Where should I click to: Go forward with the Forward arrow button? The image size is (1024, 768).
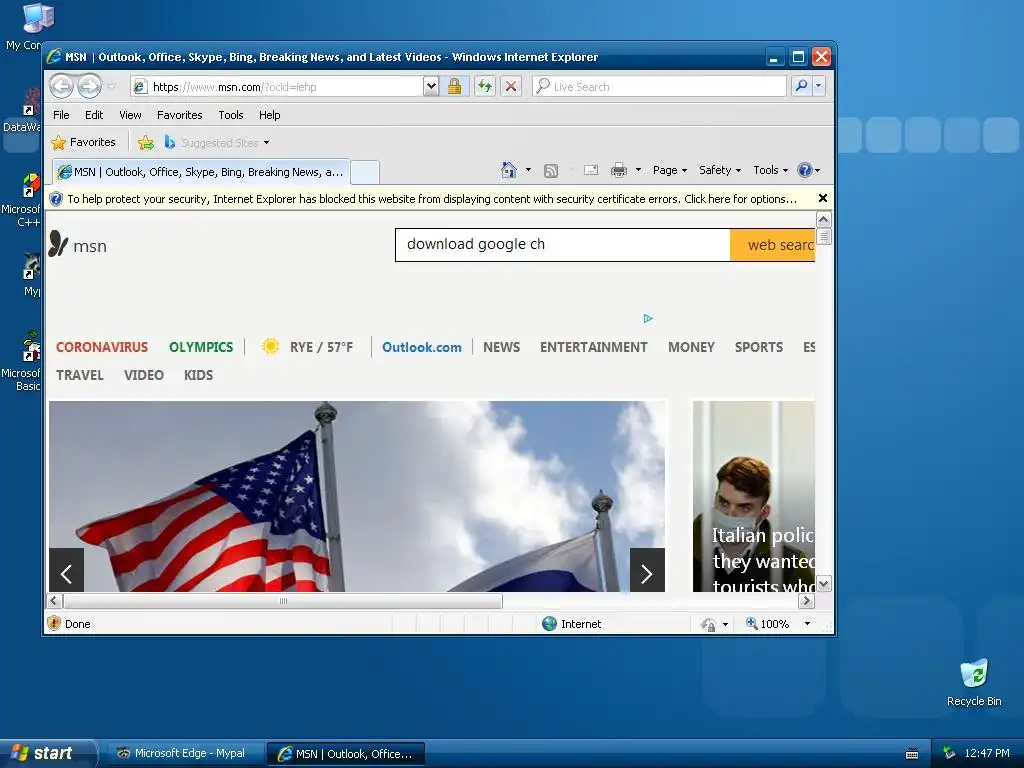click(x=89, y=86)
